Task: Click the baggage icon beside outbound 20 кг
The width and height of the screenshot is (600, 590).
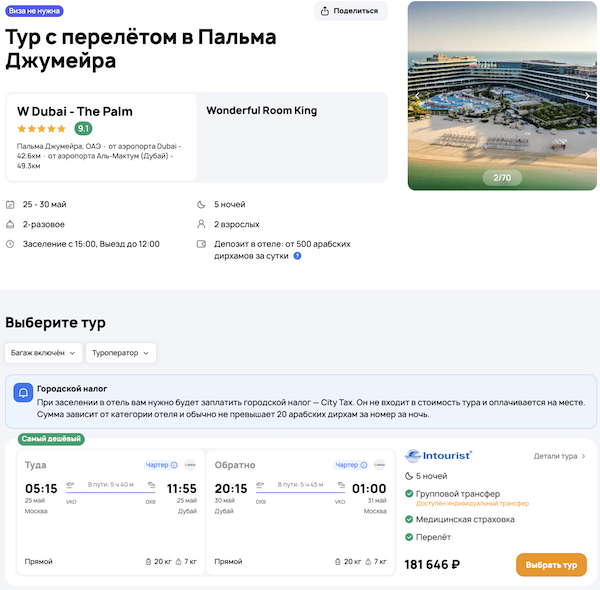Action: click(148, 562)
